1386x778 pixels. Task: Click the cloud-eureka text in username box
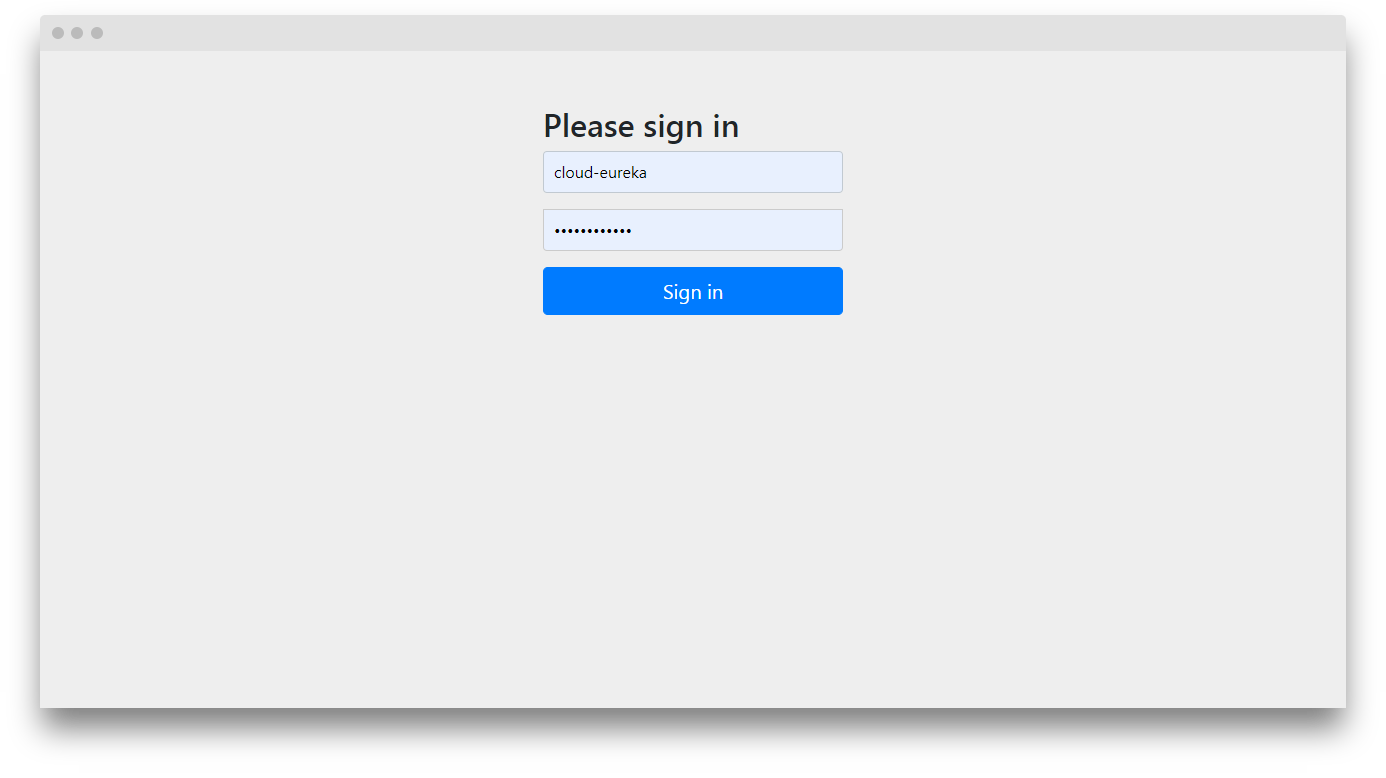click(x=600, y=173)
